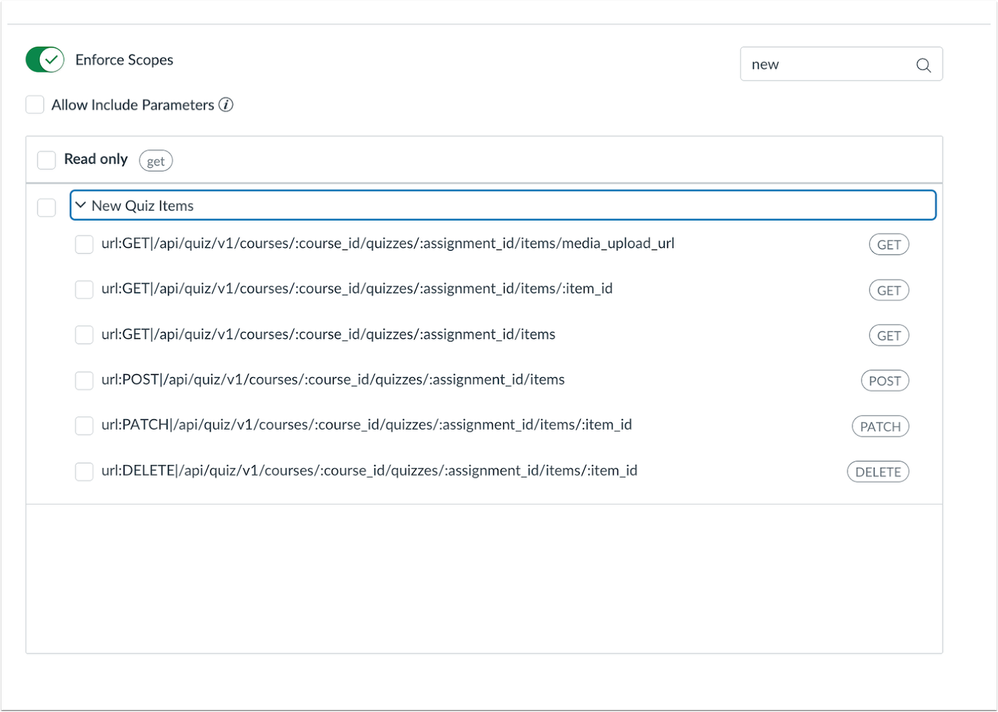
Task: Click the 'get' pill beside Read only
Action: pyautogui.click(x=156, y=161)
